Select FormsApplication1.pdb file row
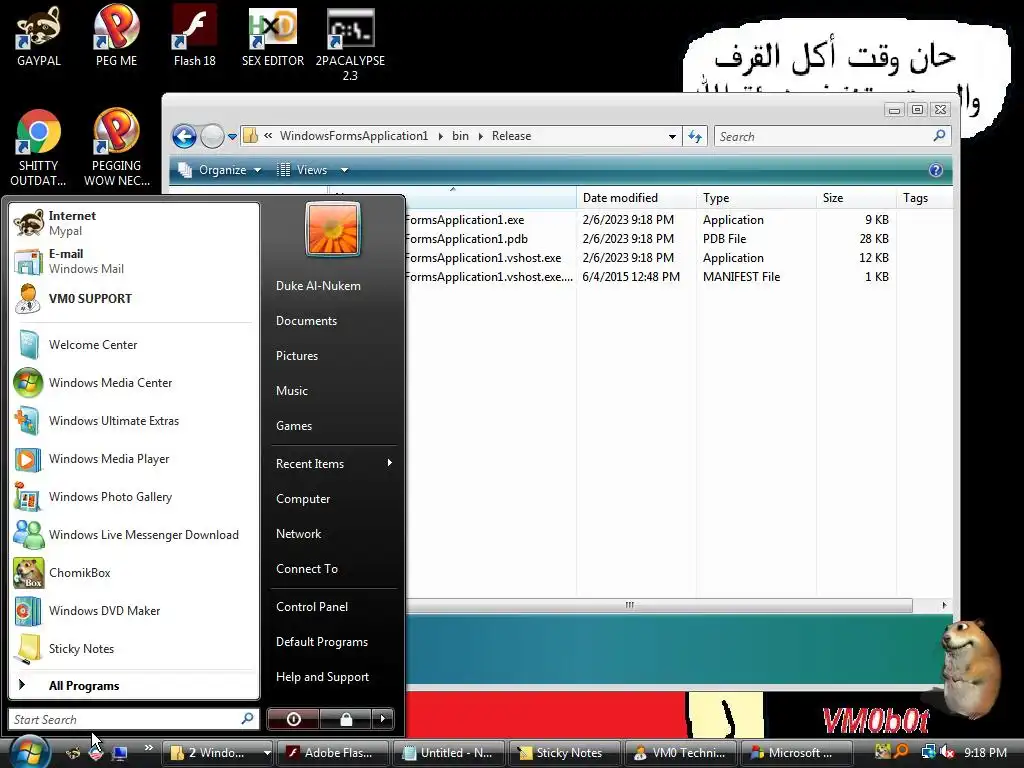This screenshot has width=1024, height=768. tap(647, 239)
